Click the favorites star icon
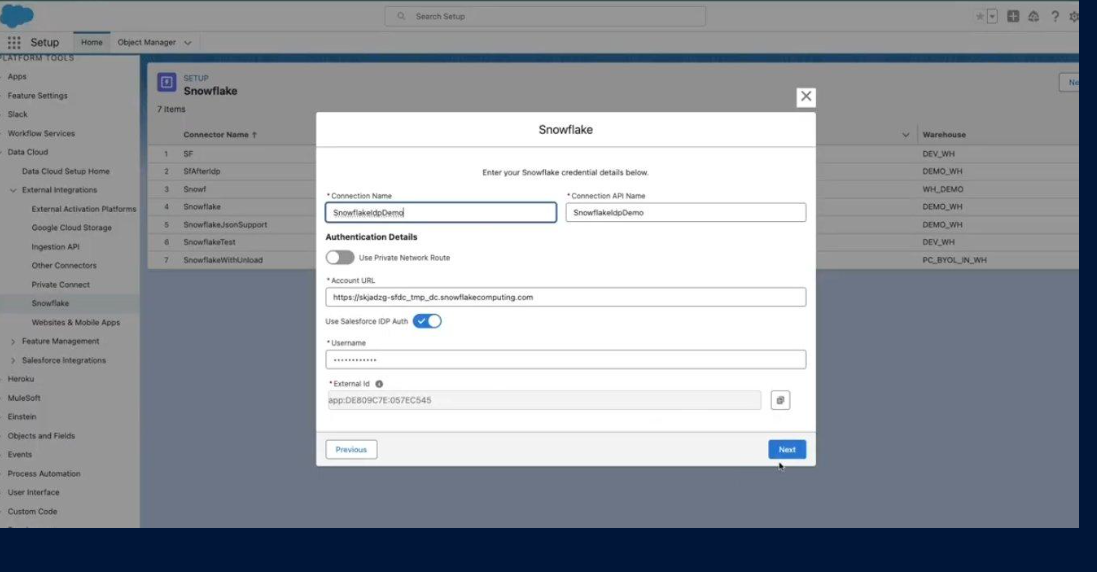 click(x=979, y=16)
